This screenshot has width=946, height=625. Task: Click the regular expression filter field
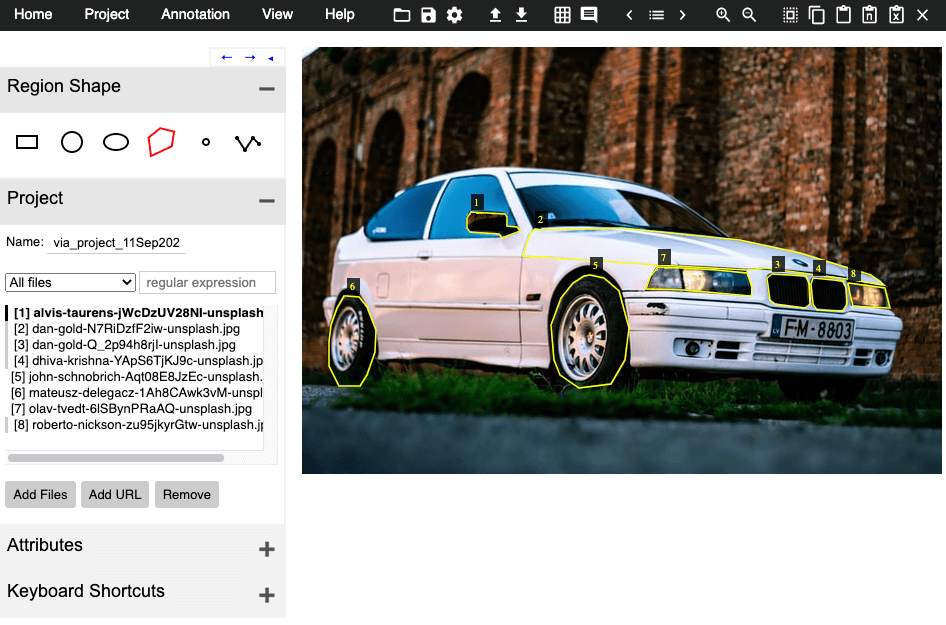pos(208,282)
